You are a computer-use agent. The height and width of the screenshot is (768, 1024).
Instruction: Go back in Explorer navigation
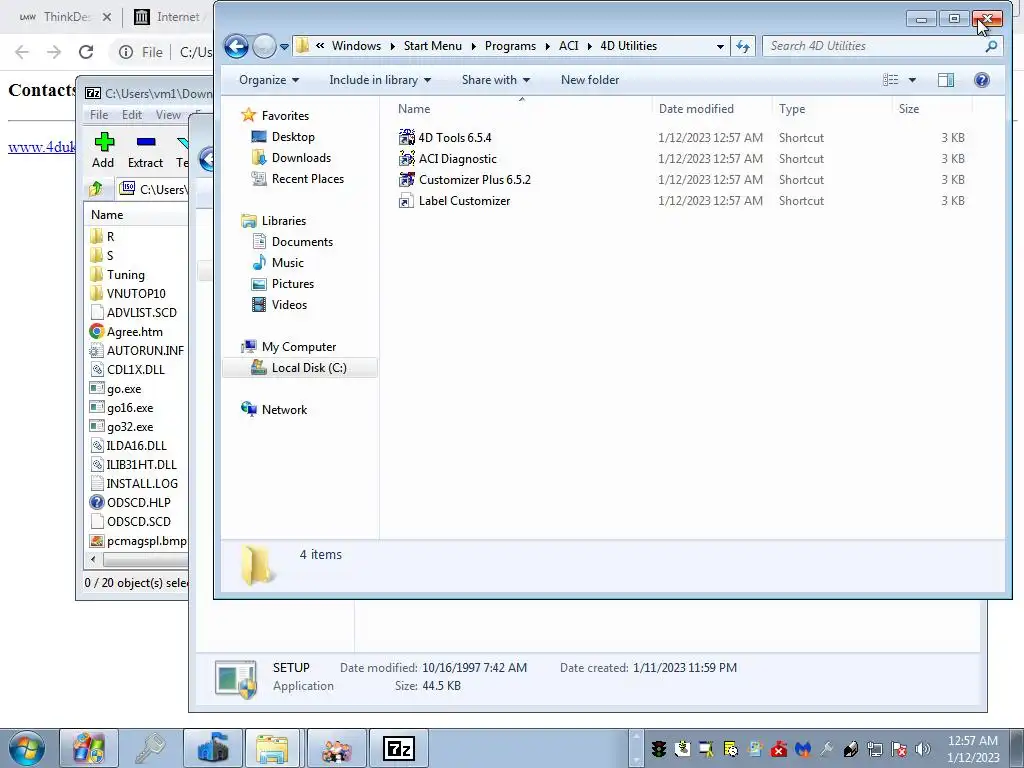tap(236, 46)
